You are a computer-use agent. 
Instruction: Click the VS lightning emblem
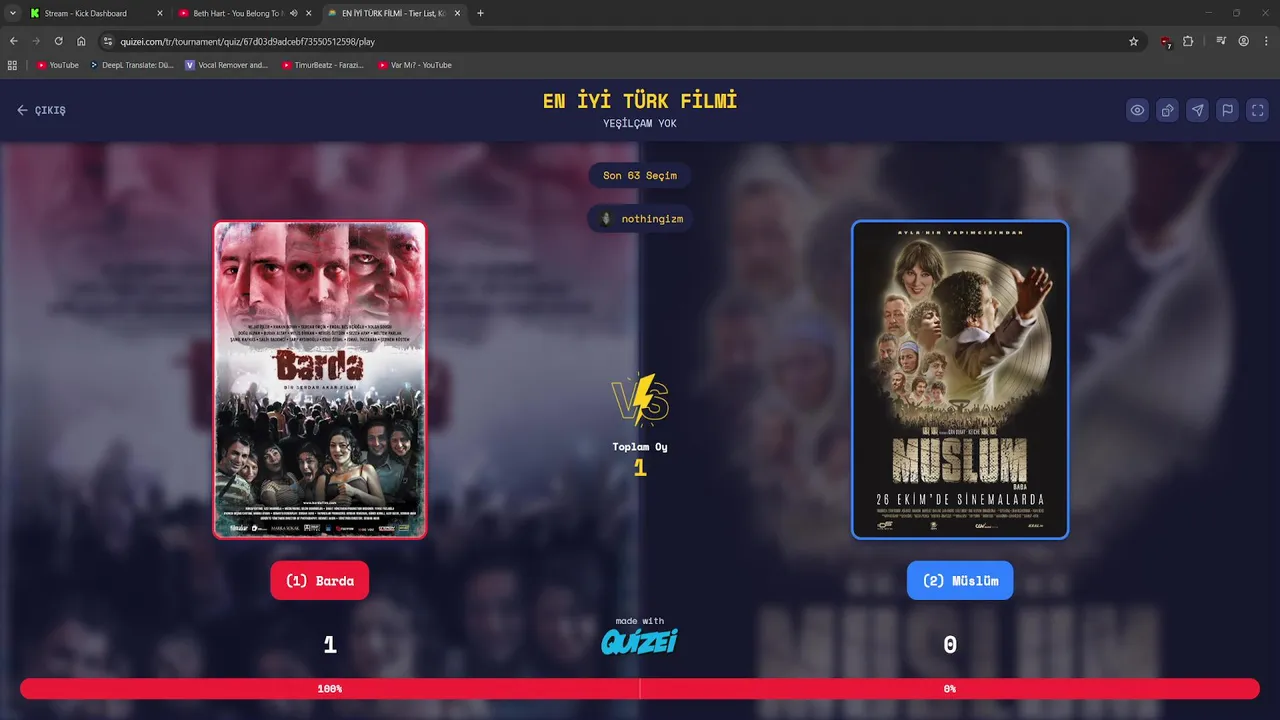[640, 400]
